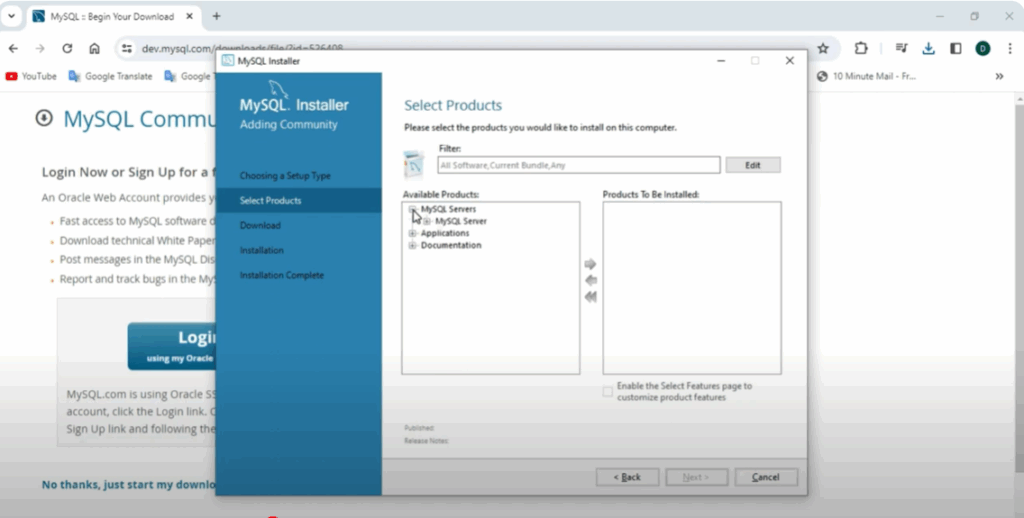Click the Next button in the installer
1024x518 pixels.
point(696,478)
